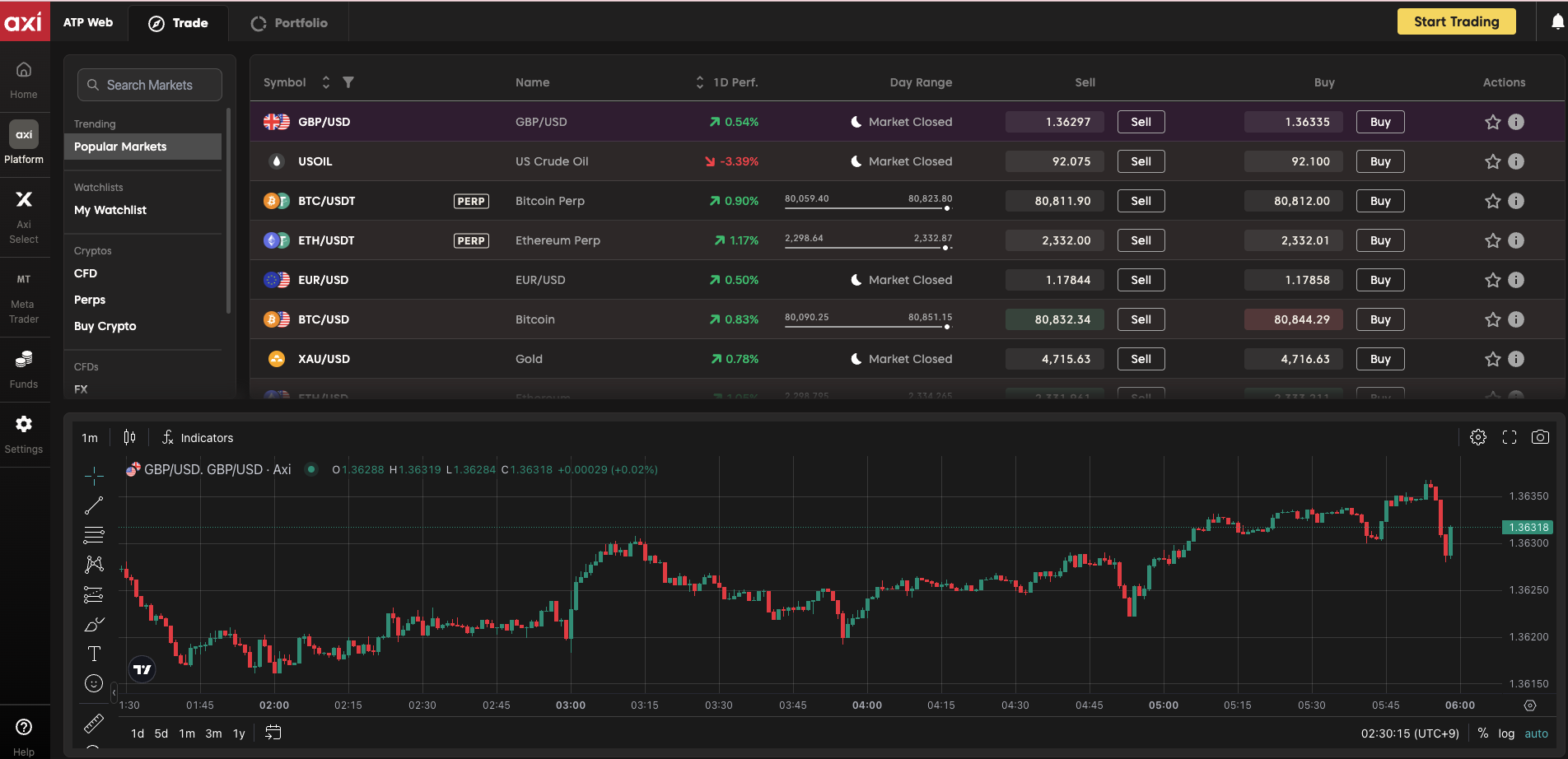Show info for USOIL
The image size is (1568, 759).
(1516, 161)
